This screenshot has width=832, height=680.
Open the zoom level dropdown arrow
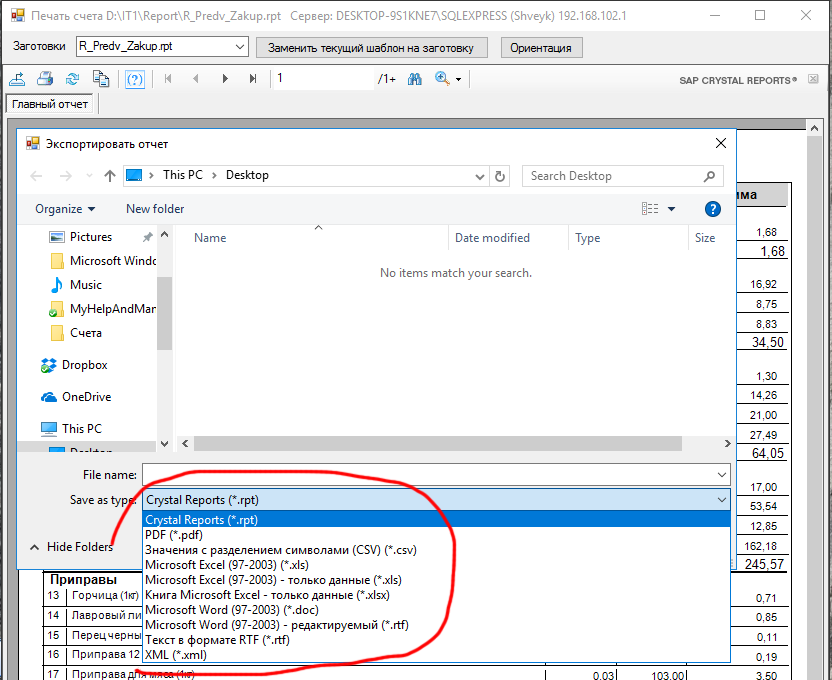(458, 80)
